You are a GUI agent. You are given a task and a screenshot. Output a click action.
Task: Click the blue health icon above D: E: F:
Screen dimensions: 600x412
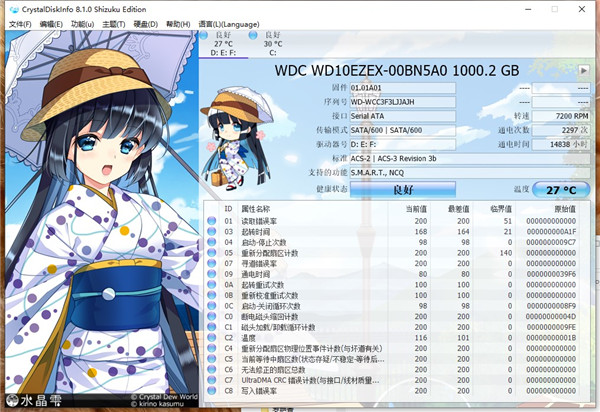point(204,35)
